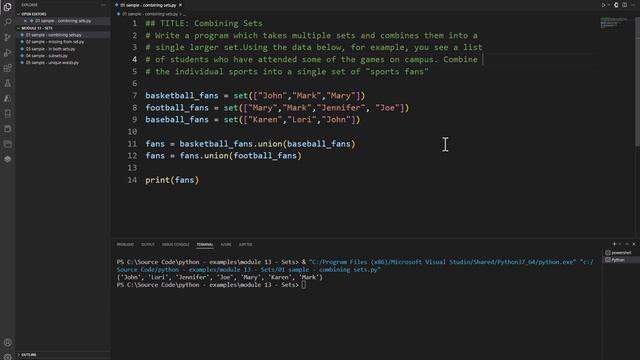
Task: Close combining sets.py in Open Editors
Action: pos(25,21)
